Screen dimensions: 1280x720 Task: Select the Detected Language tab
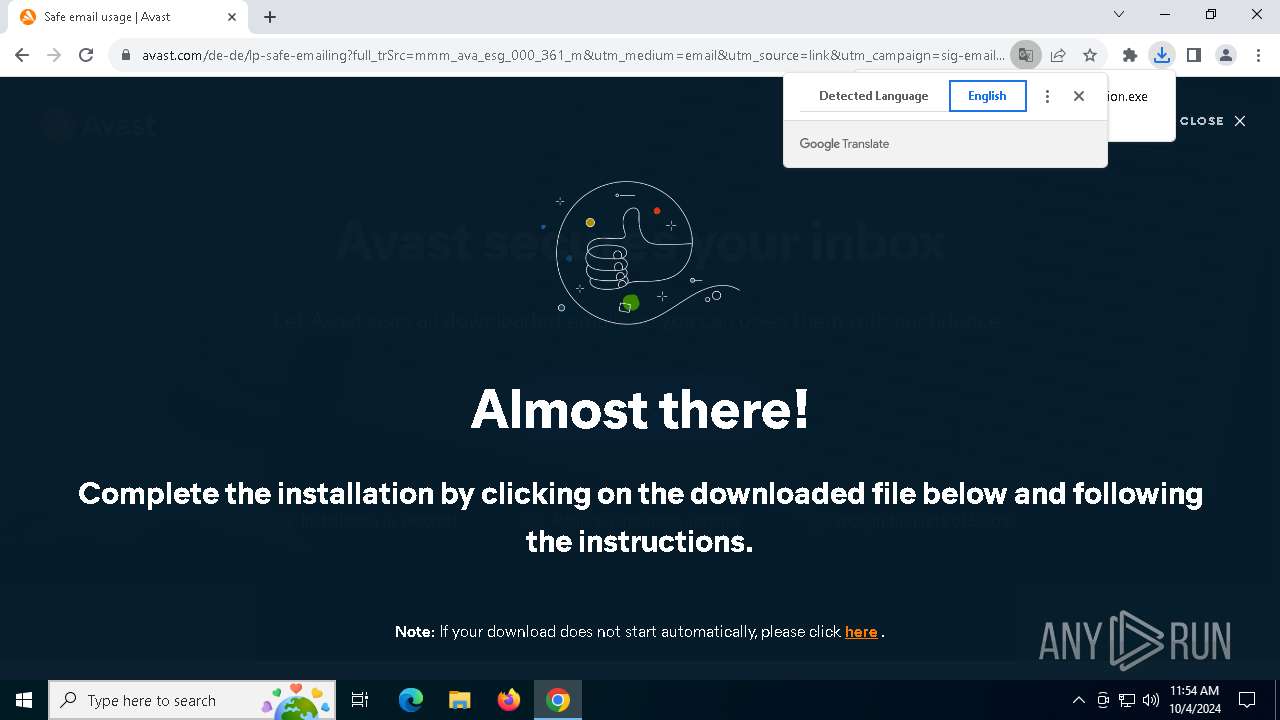click(873, 96)
